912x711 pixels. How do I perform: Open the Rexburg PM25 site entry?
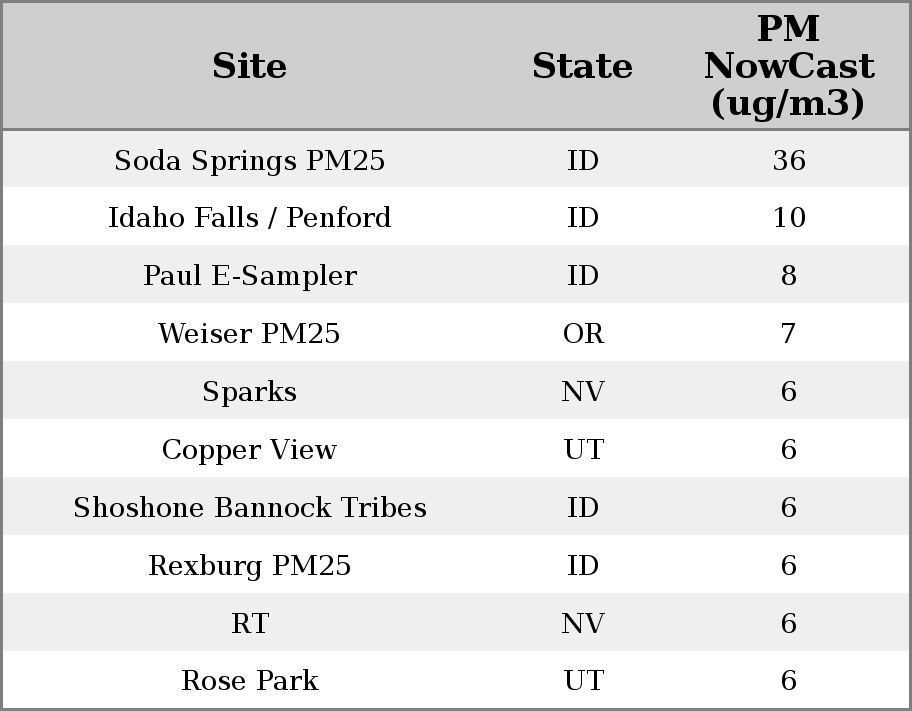coord(249,566)
